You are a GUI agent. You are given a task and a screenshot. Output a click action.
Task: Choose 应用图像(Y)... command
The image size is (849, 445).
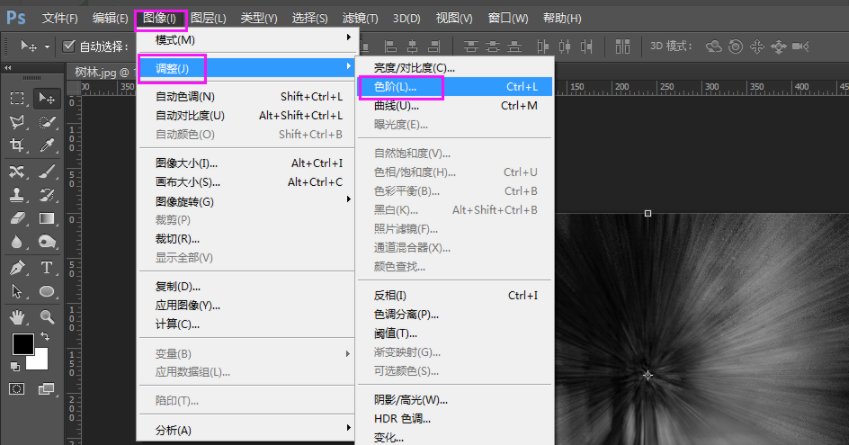click(x=246, y=305)
